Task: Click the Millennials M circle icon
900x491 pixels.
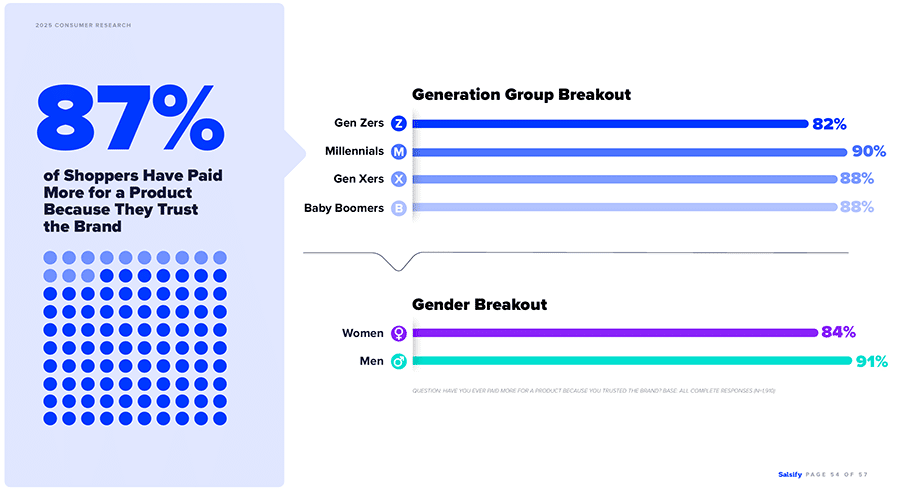Action: tap(399, 152)
